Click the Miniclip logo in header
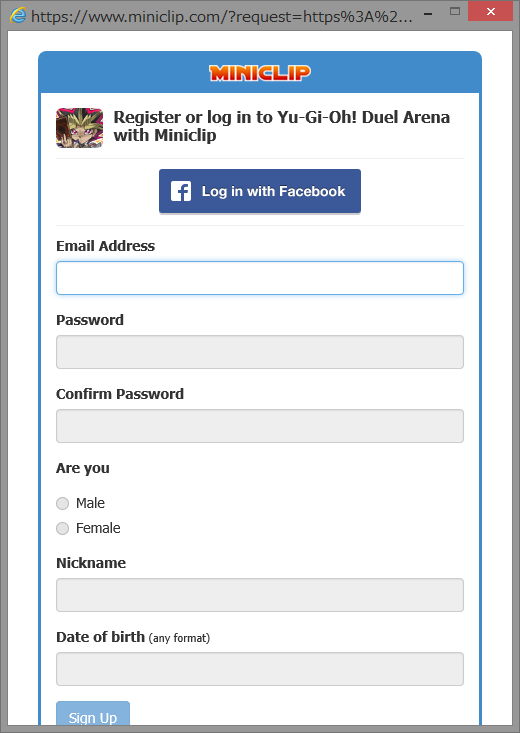Image resolution: width=520 pixels, height=733 pixels. 260,73
